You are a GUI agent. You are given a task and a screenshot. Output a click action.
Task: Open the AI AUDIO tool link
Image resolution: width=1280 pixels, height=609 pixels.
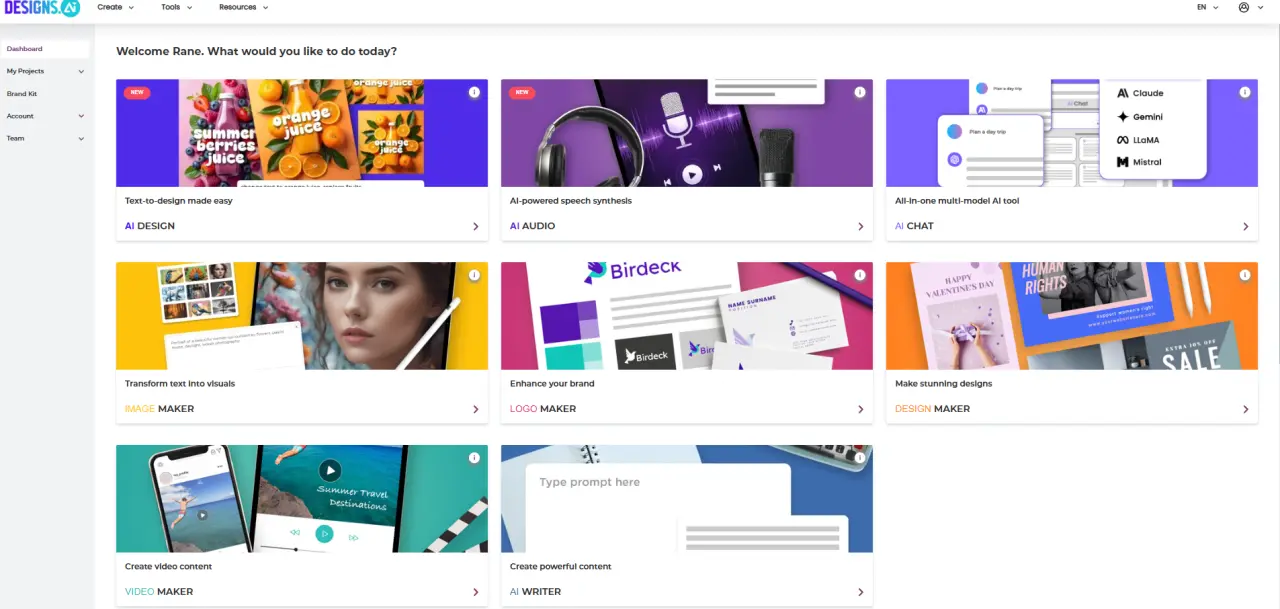pos(532,226)
